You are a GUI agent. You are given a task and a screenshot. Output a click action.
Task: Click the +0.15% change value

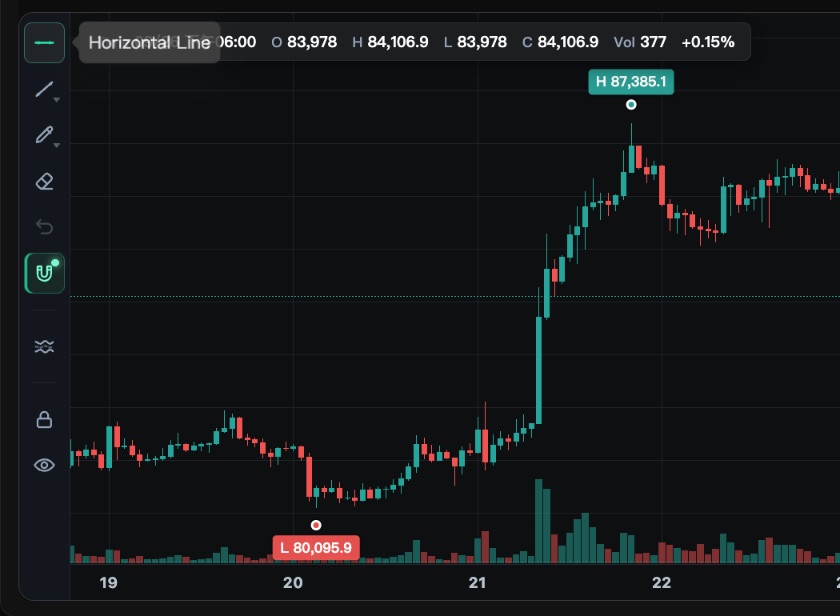coord(708,42)
